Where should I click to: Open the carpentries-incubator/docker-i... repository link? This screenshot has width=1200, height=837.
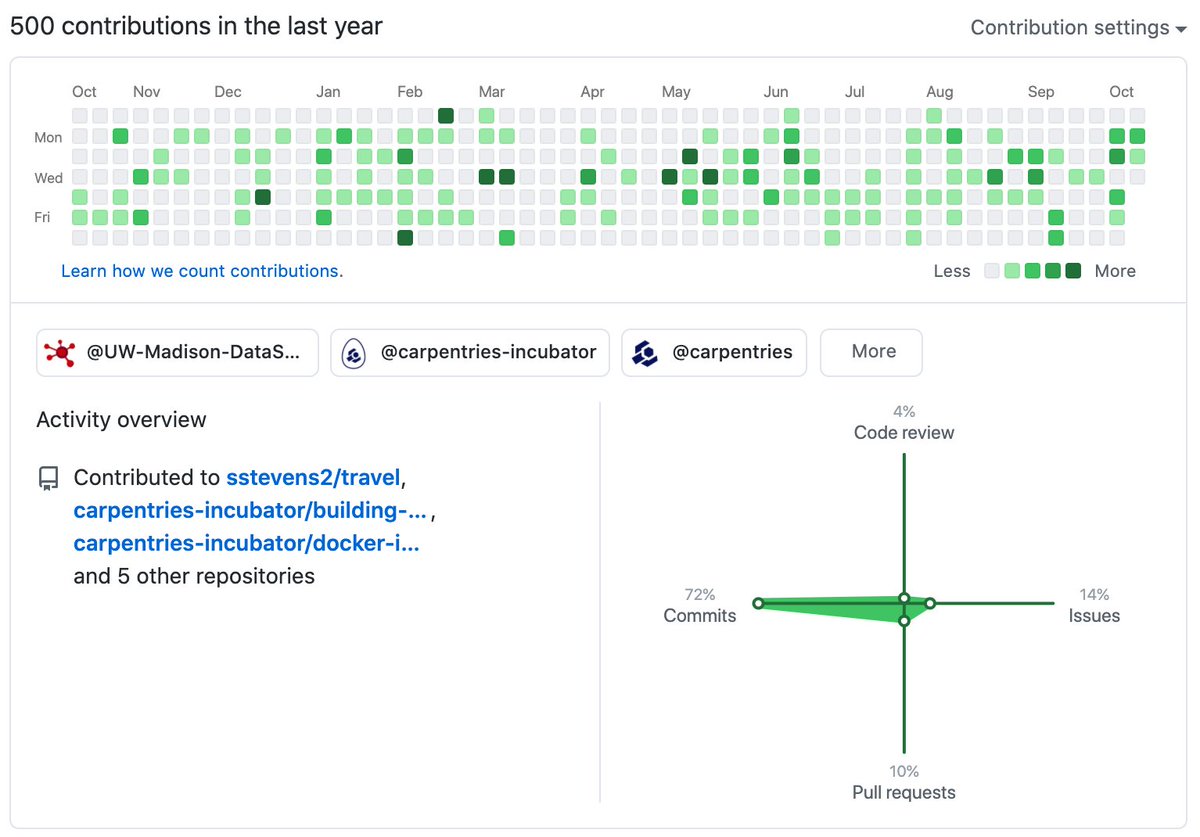246,544
